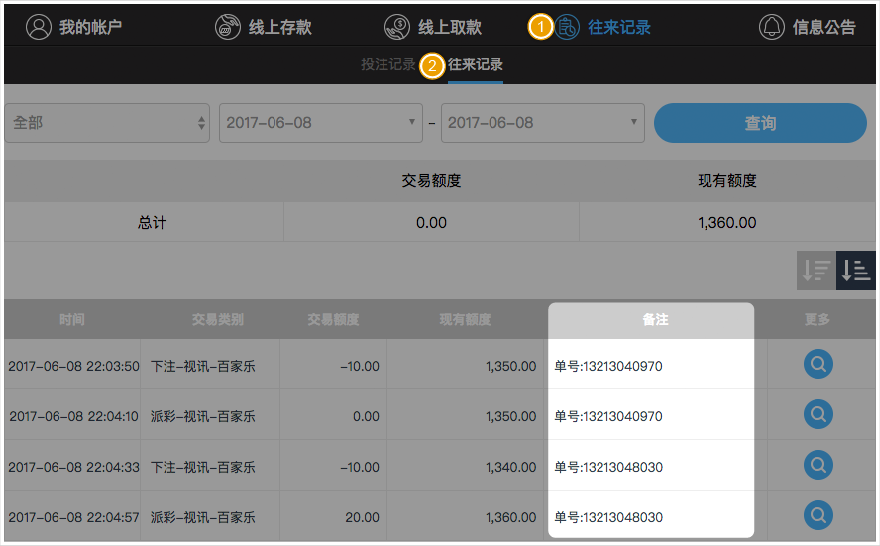The width and height of the screenshot is (880, 546).
Task: Expand the 全部 transaction type dropdown
Action: click(x=107, y=123)
